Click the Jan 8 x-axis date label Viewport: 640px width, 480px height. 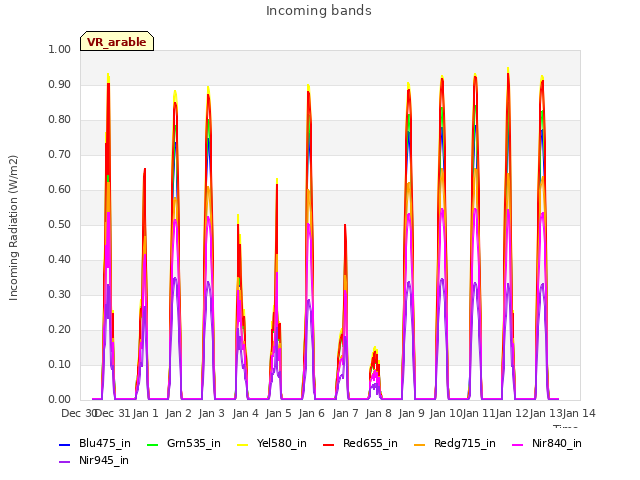[379, 413]
